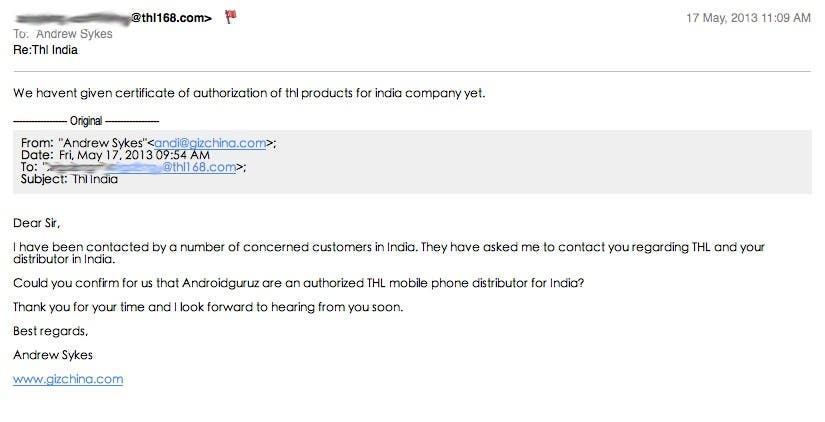This screenshot has height=422, width=825.
Task: Select the recipient name Andrew Sykes
Action: pyautogui.click(x=74, y=34)
